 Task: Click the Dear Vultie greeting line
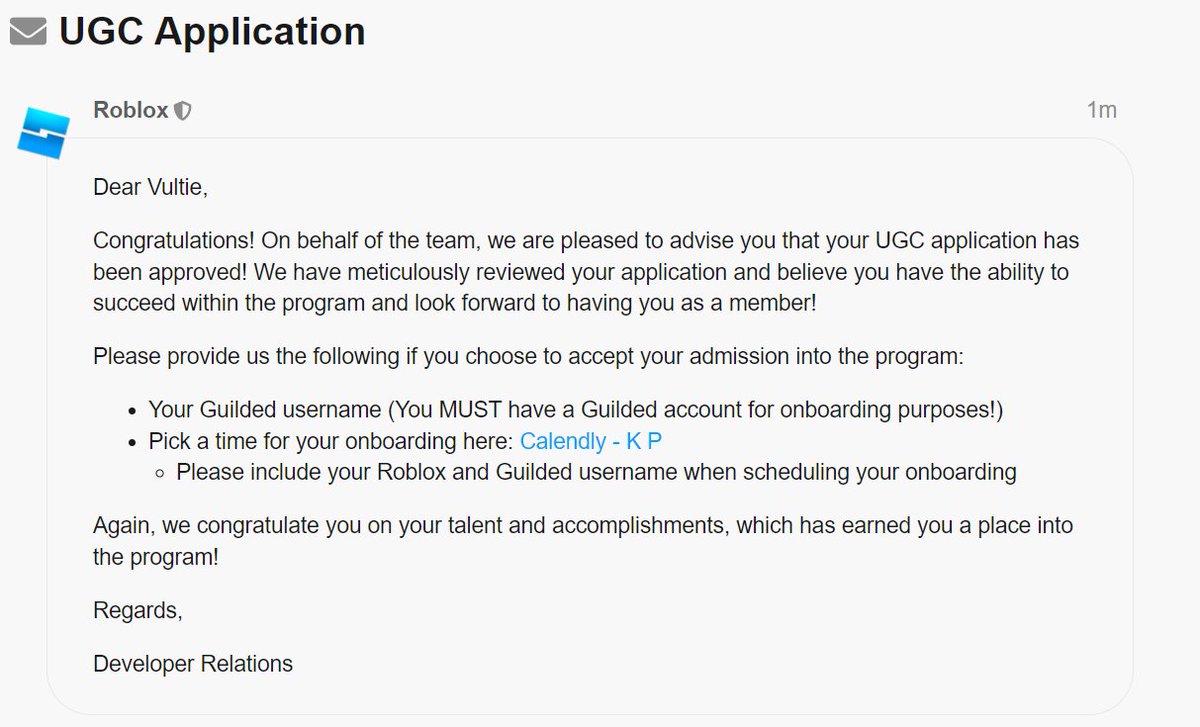coord(150,187)
